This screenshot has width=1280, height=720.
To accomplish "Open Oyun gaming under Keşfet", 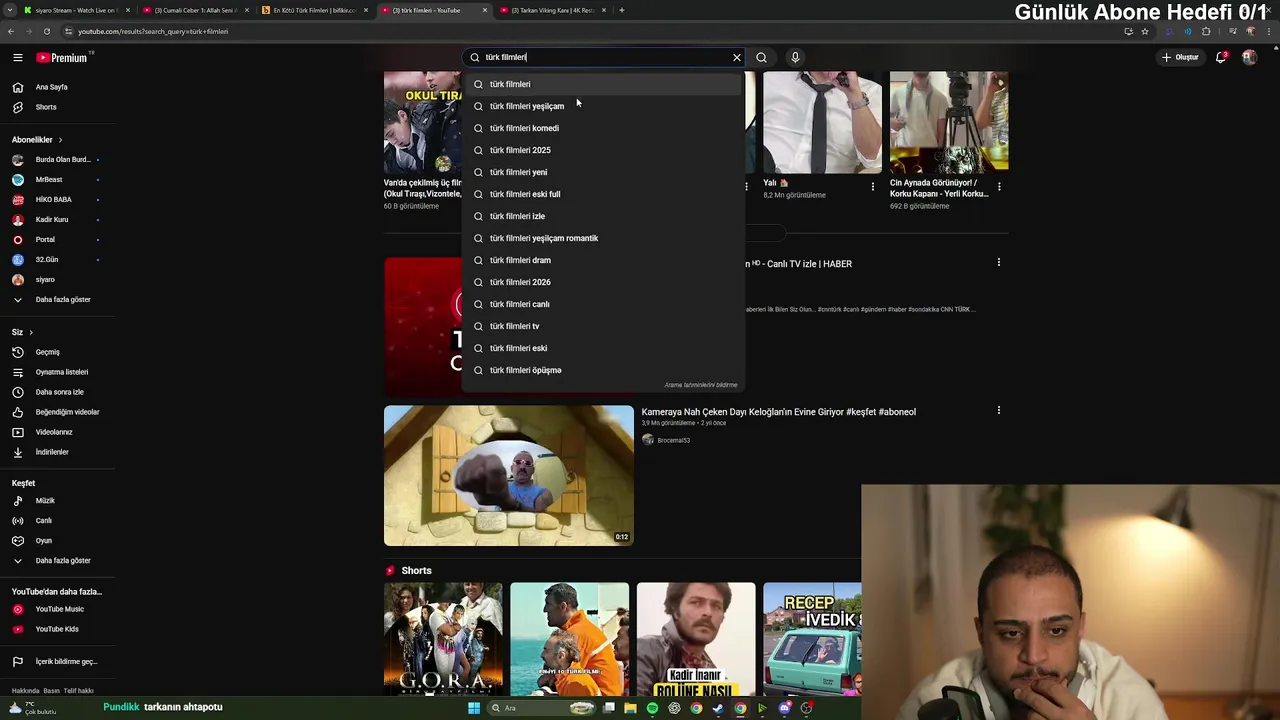I will pos(44,541).
